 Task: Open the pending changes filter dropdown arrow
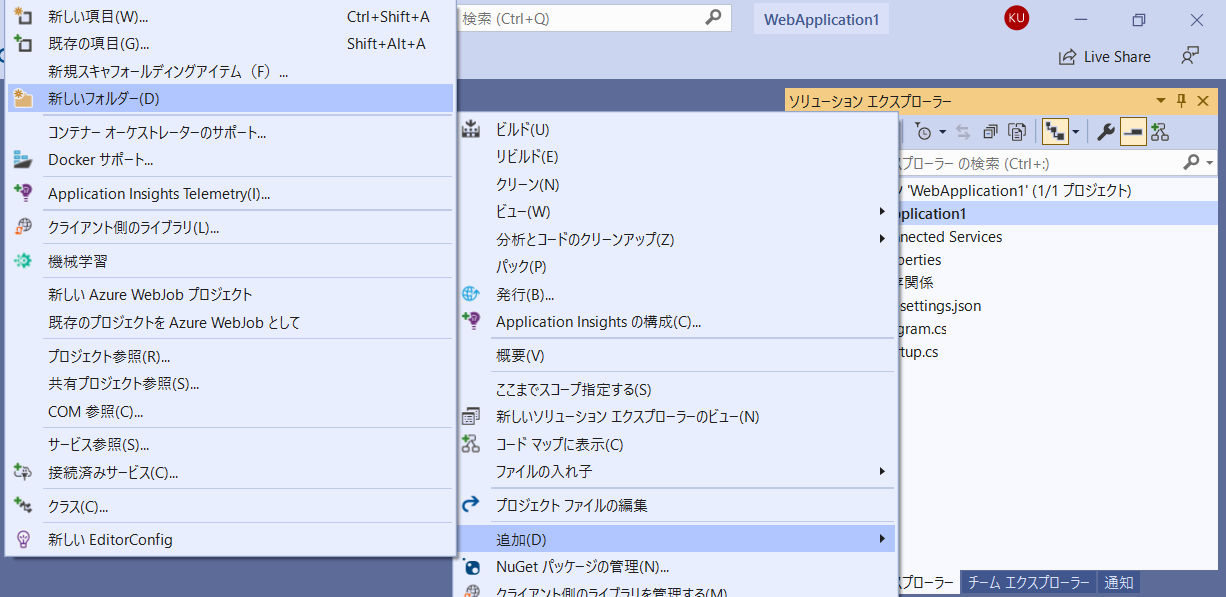[942, 132]
